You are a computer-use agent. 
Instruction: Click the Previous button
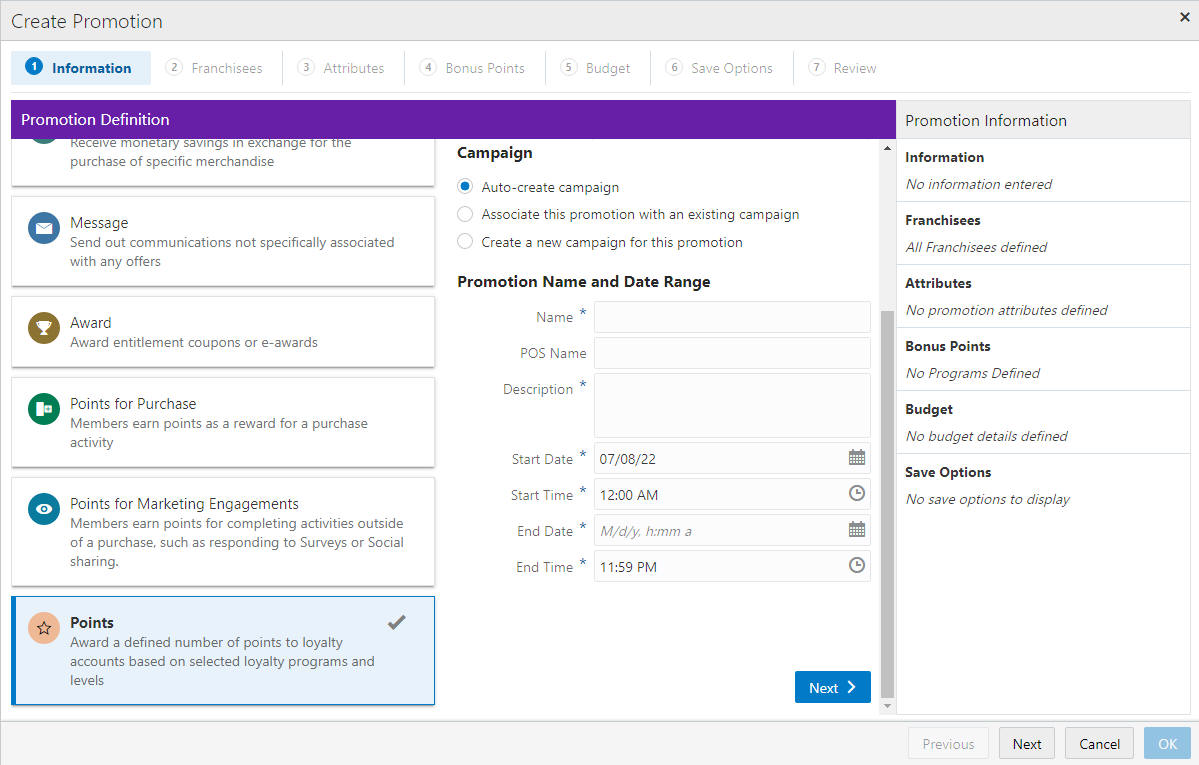(x=948, y=744)
